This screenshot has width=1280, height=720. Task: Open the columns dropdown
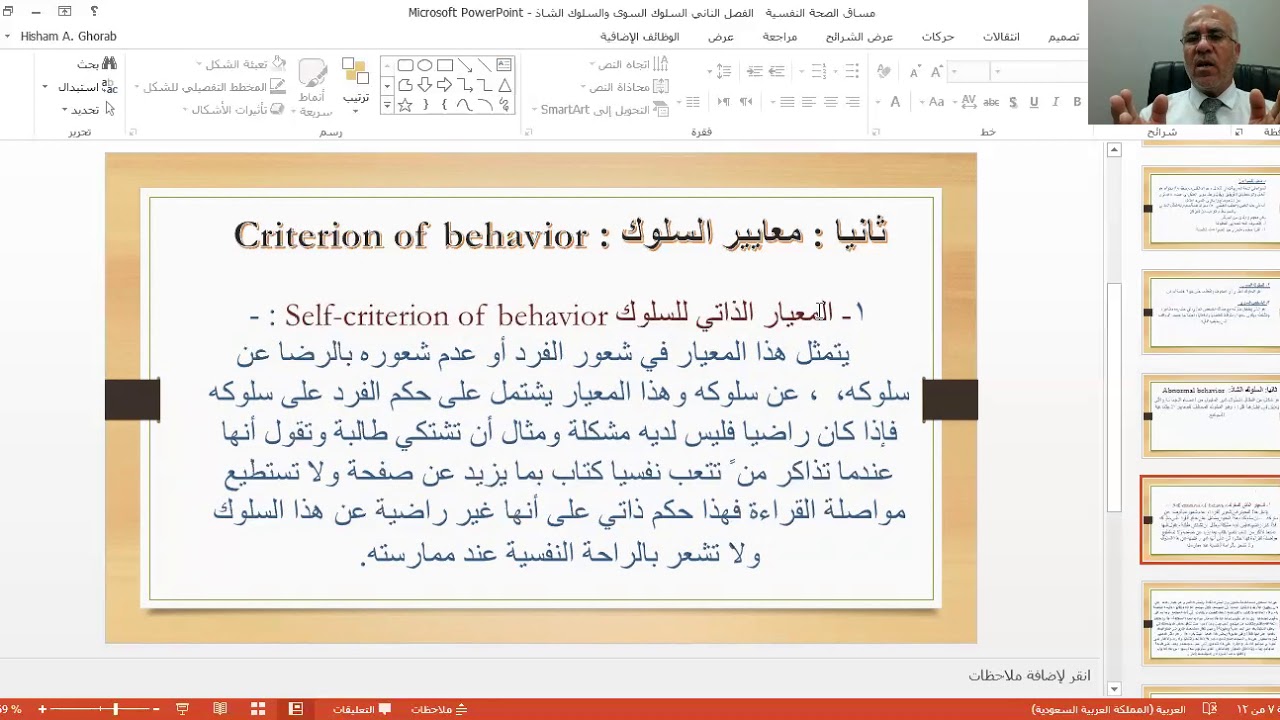[x=689, y=102]
